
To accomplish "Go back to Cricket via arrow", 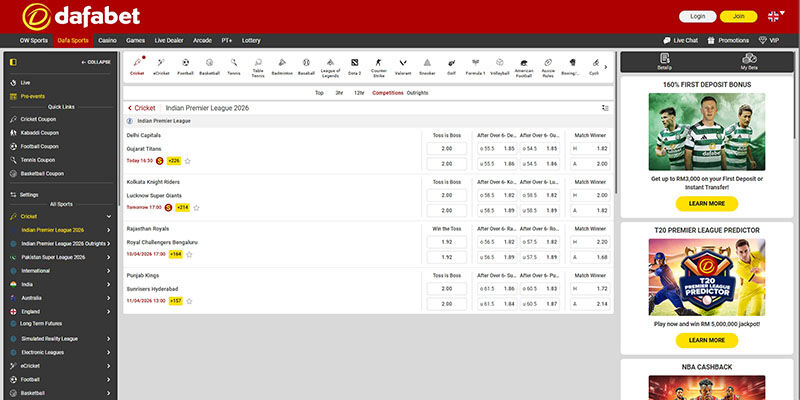I will (130, 108).
